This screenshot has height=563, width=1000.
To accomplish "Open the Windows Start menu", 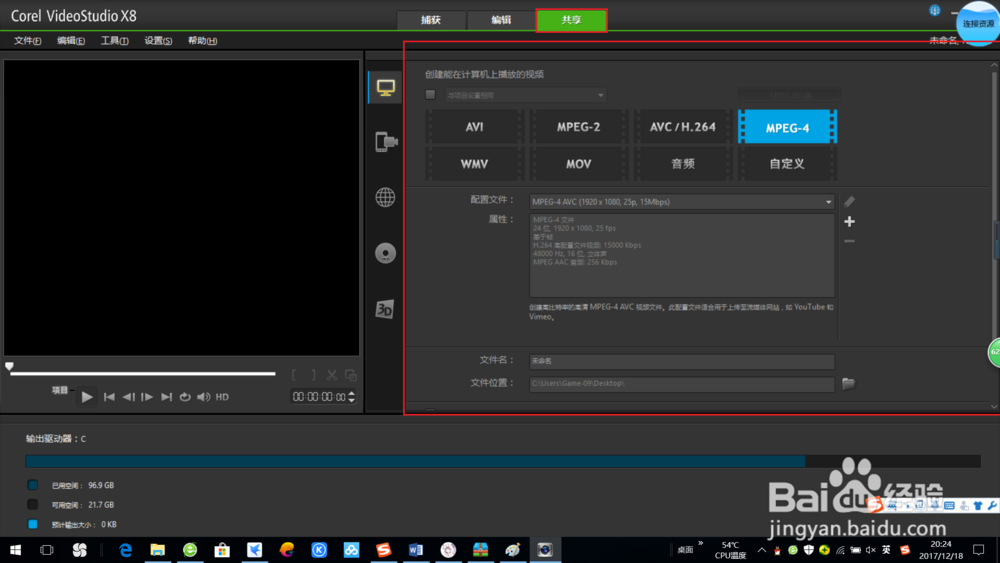I will [15, 550].
